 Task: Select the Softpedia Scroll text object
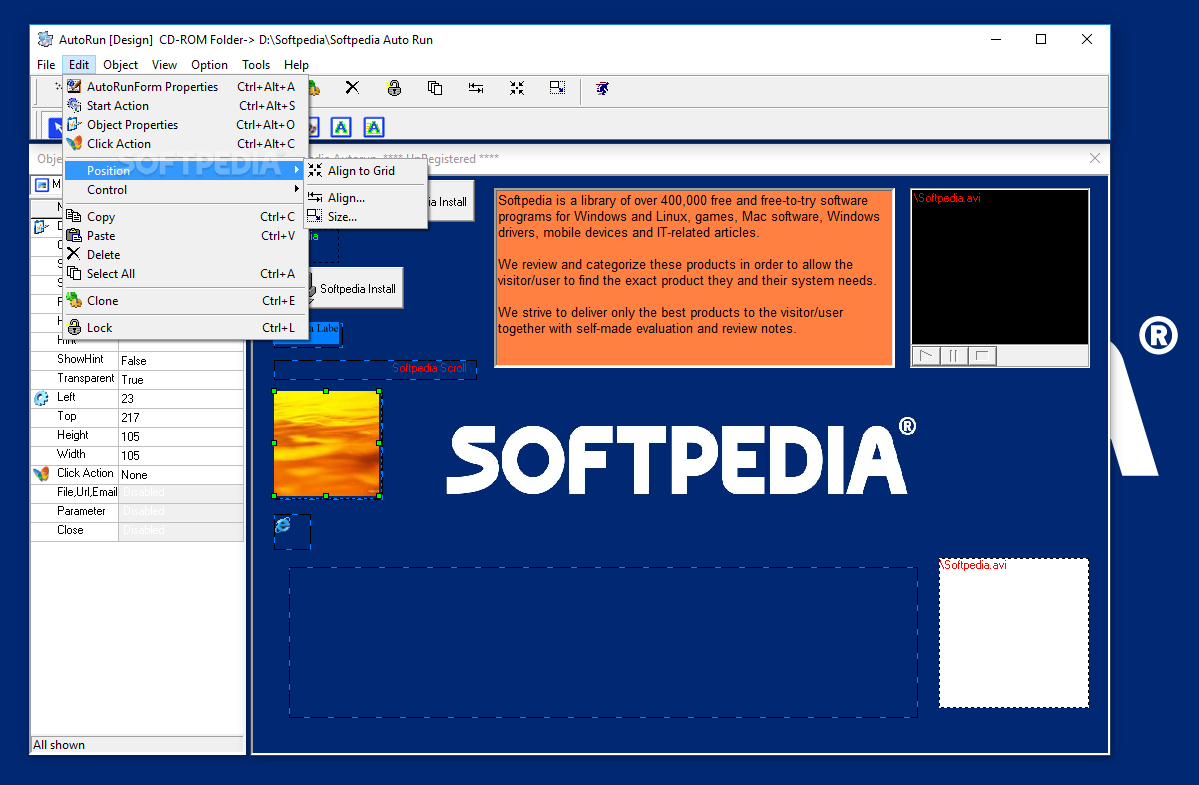point(375,368)
